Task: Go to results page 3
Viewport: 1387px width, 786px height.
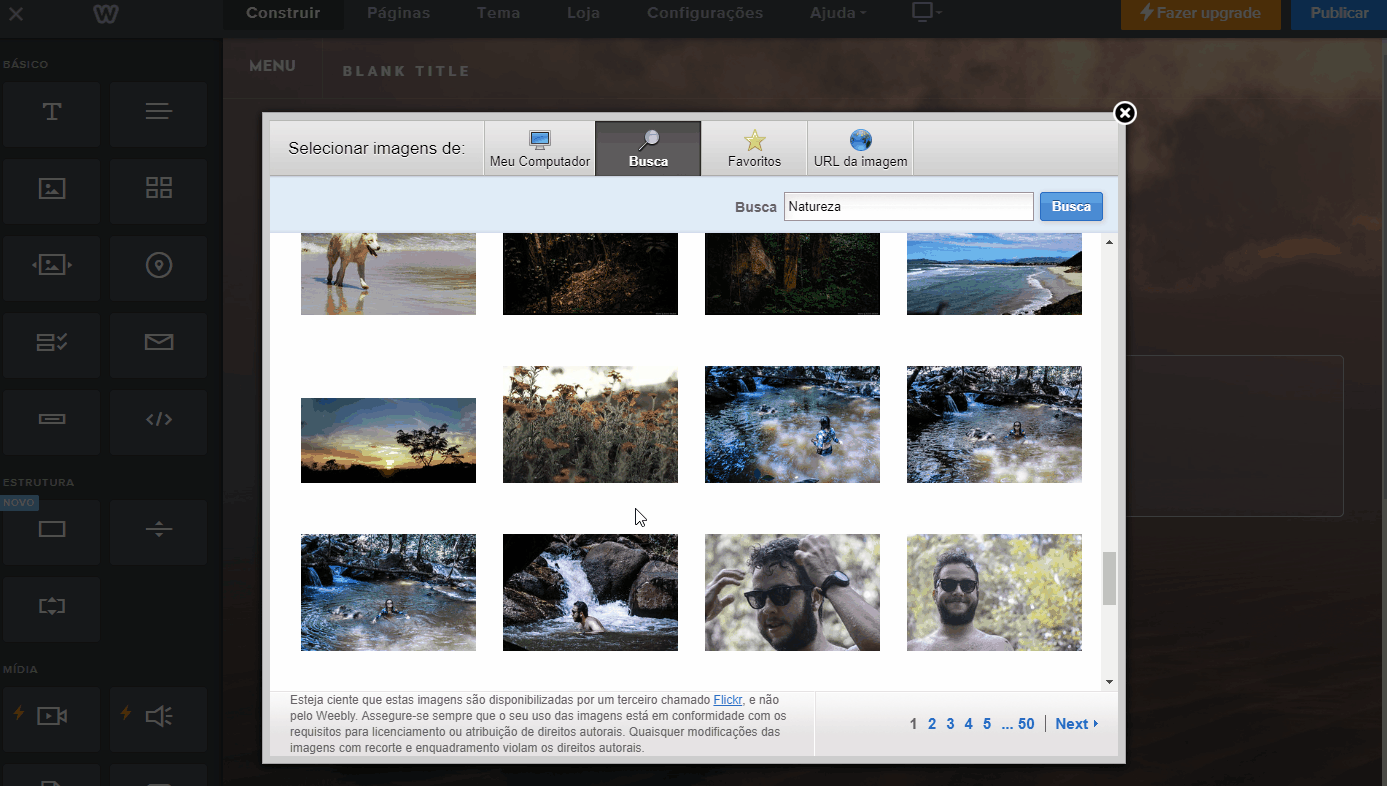Action: coord(950,724)
